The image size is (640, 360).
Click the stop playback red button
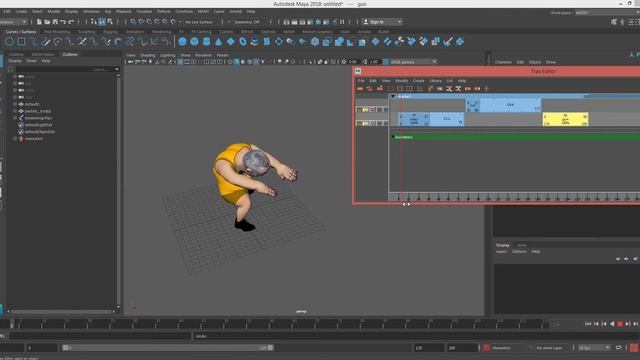[x=620, y=324]
